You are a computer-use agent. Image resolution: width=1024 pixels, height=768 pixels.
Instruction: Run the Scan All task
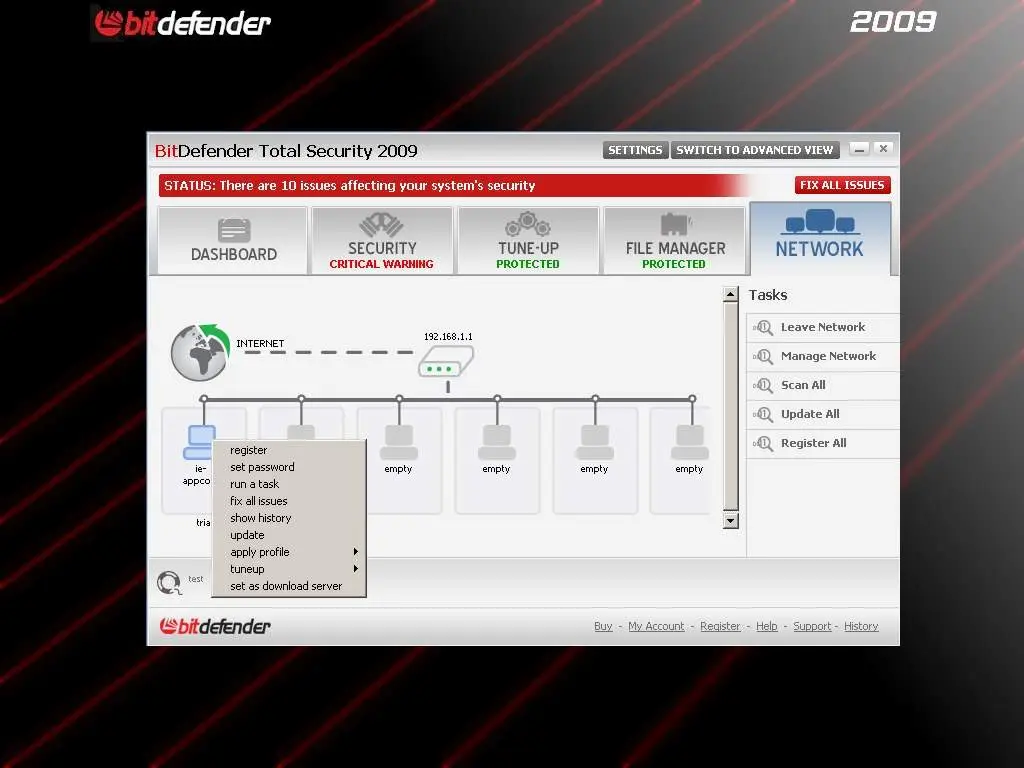click(823, 385)
